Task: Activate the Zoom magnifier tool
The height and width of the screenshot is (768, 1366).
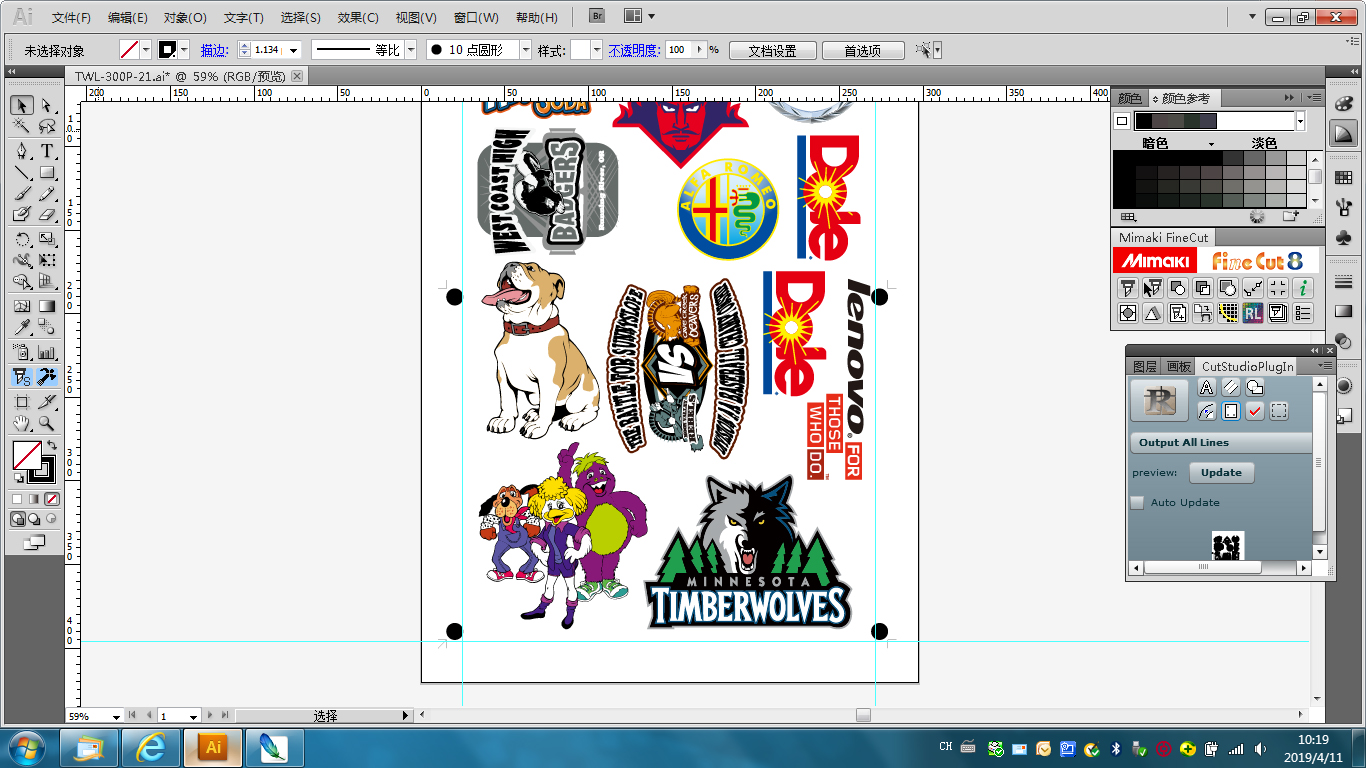Action: tap(47, 424)
